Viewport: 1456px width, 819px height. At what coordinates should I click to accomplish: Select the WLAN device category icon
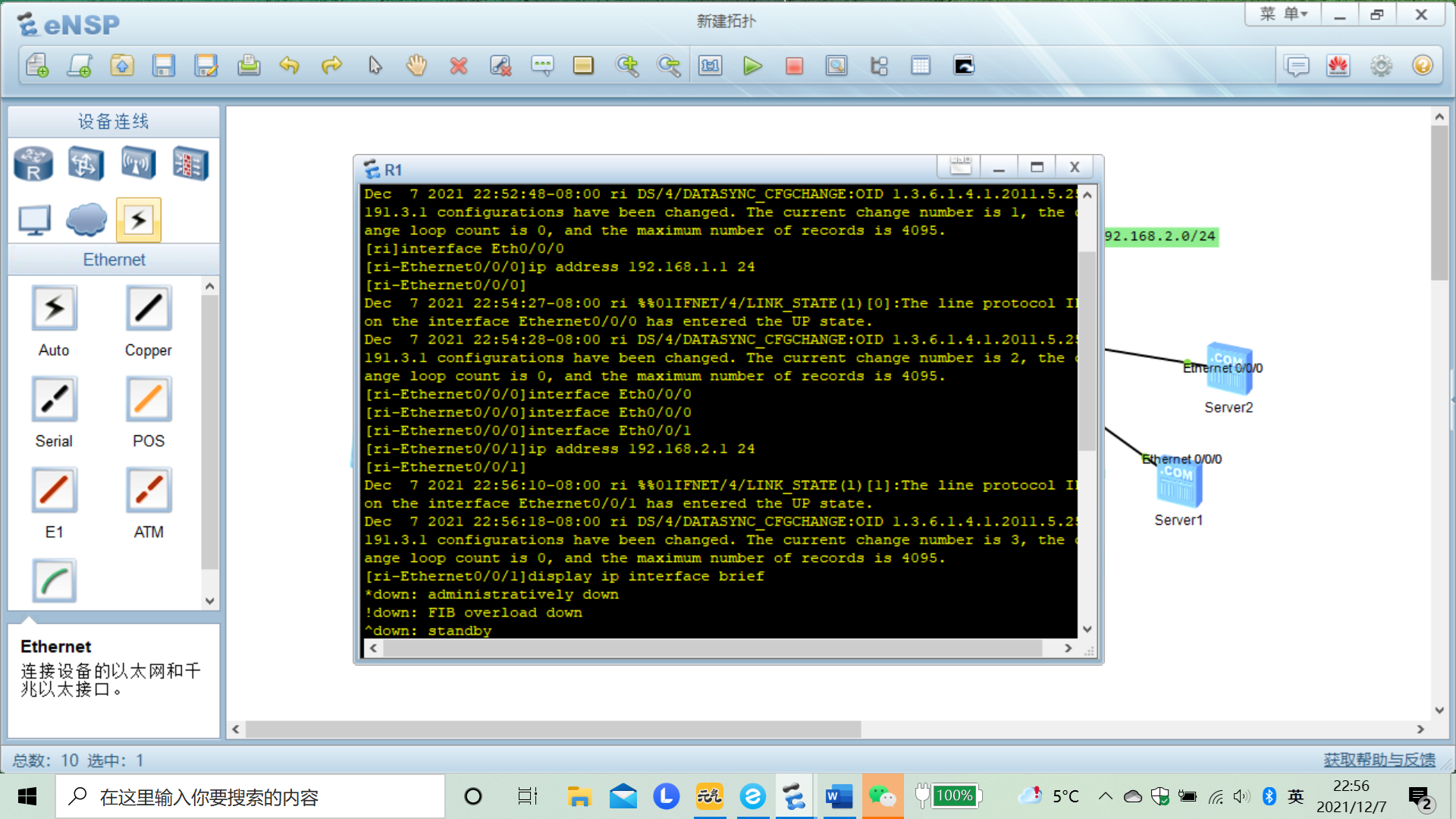[138, 164]
